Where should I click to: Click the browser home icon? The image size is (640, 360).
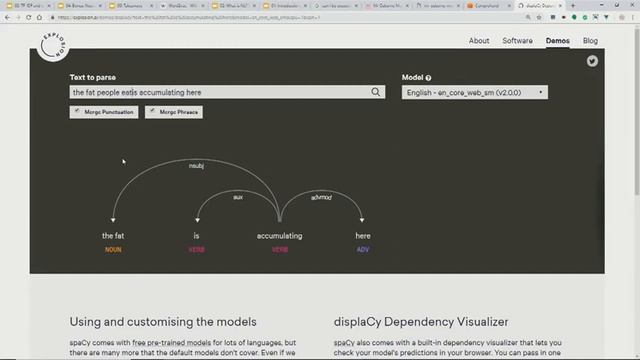(39, 18)
